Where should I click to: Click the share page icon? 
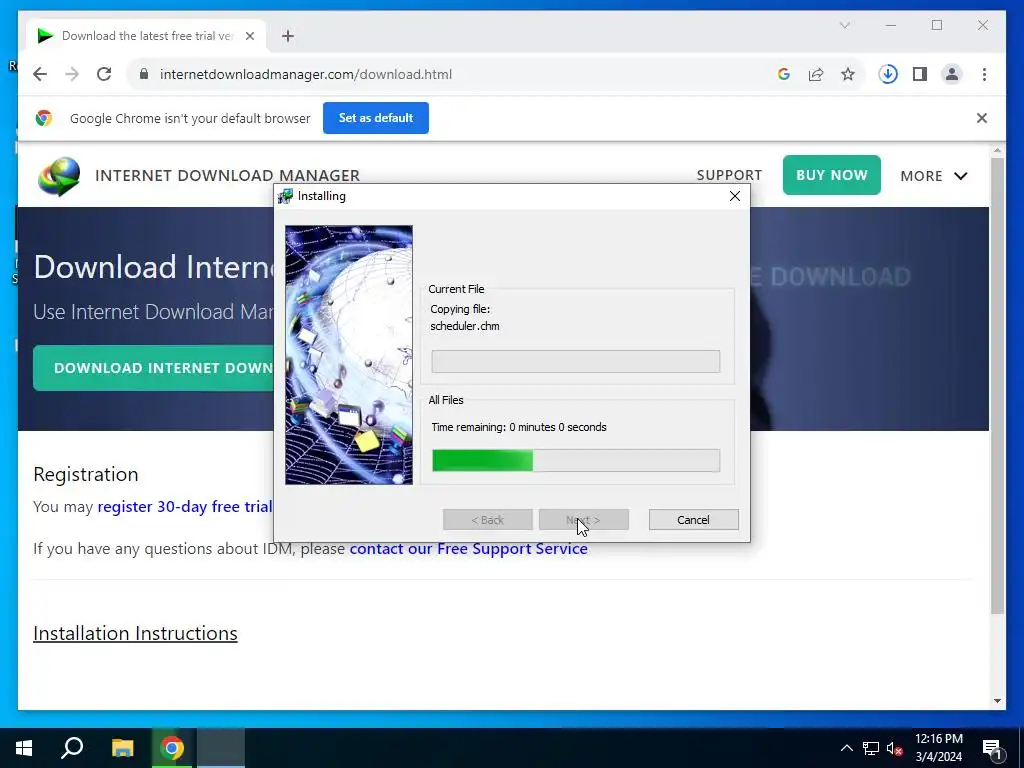pos(816,74)
